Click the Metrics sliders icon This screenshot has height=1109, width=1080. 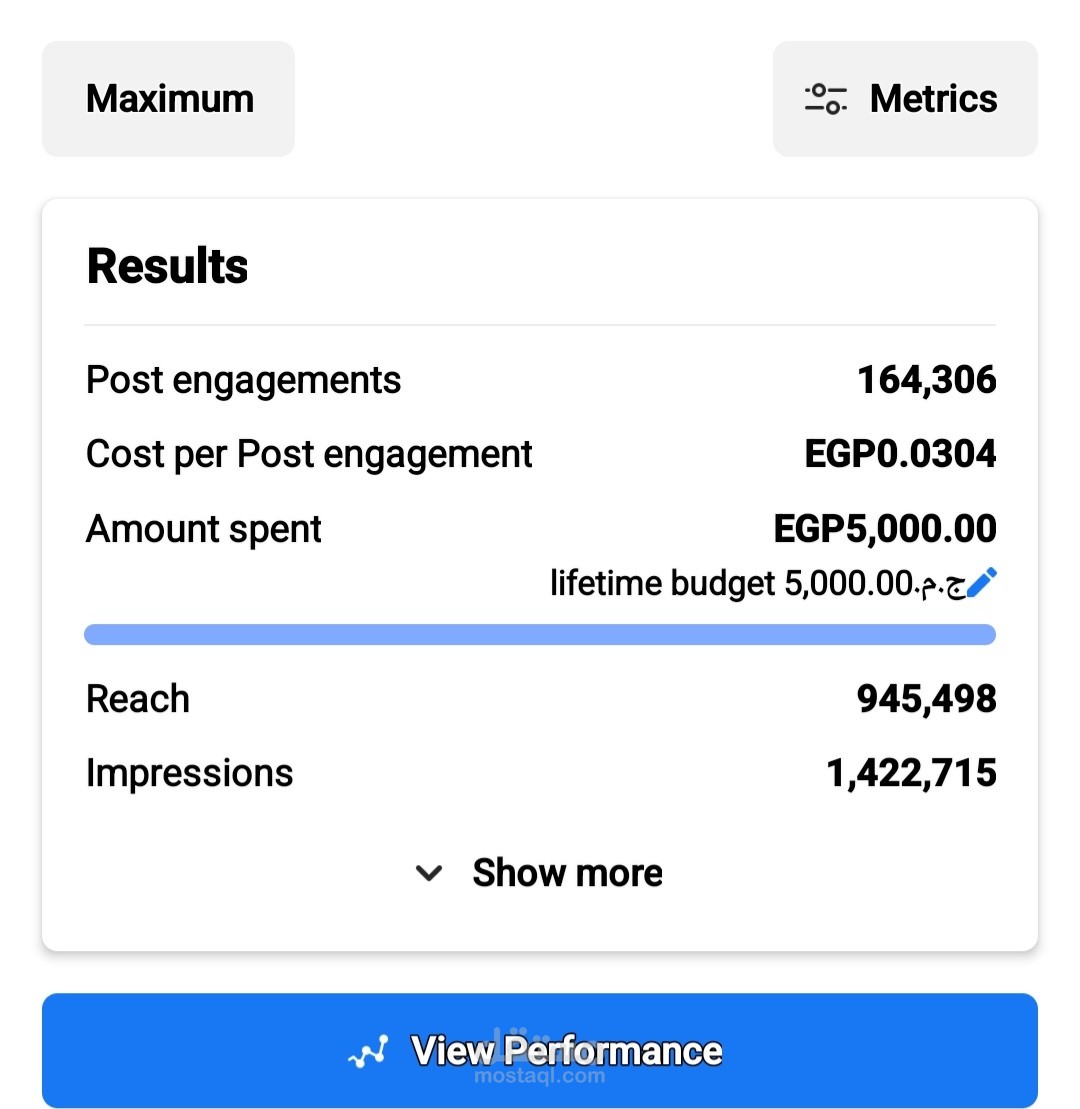pyautogui.click(x=825, y=98)
